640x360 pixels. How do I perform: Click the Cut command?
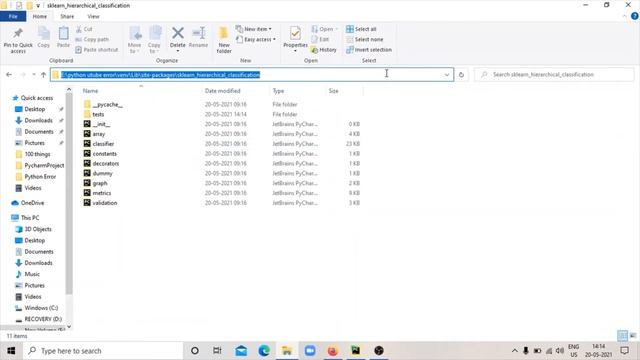coord(84,29)
